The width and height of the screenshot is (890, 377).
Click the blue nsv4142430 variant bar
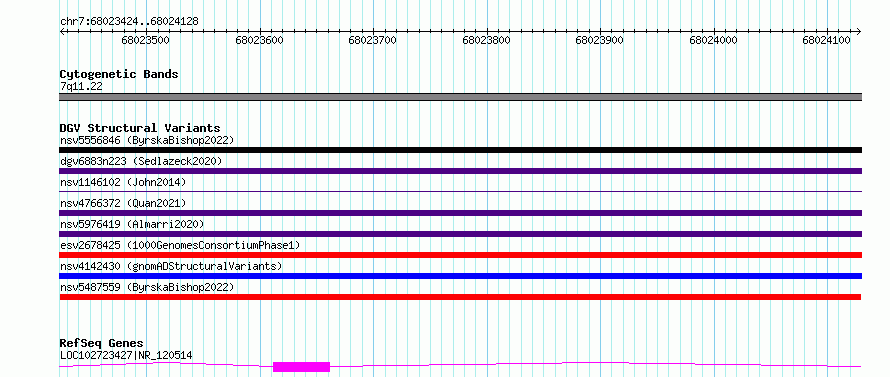[x=460, y=276]
